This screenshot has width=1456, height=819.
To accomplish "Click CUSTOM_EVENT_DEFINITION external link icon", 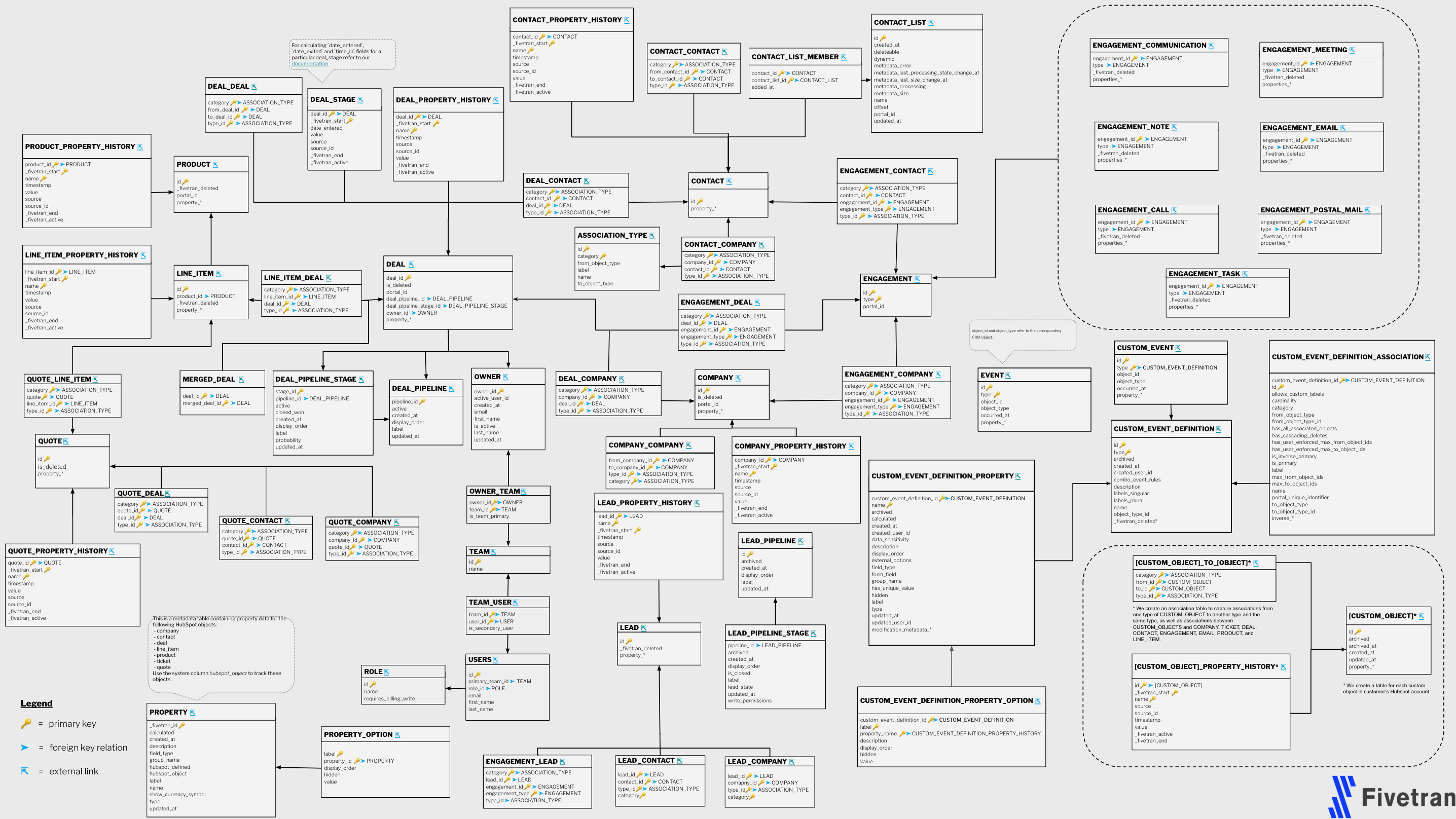I will click(1219, 430).
